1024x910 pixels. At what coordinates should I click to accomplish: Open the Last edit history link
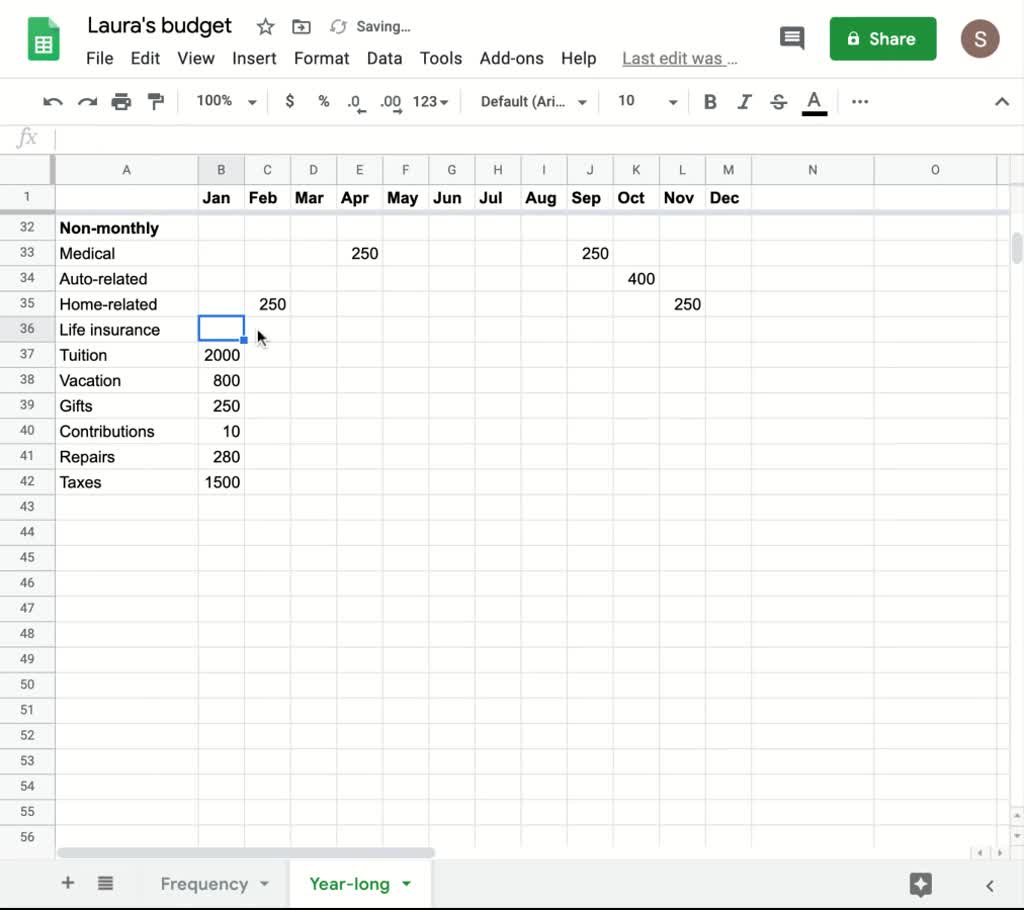(680, 58)
